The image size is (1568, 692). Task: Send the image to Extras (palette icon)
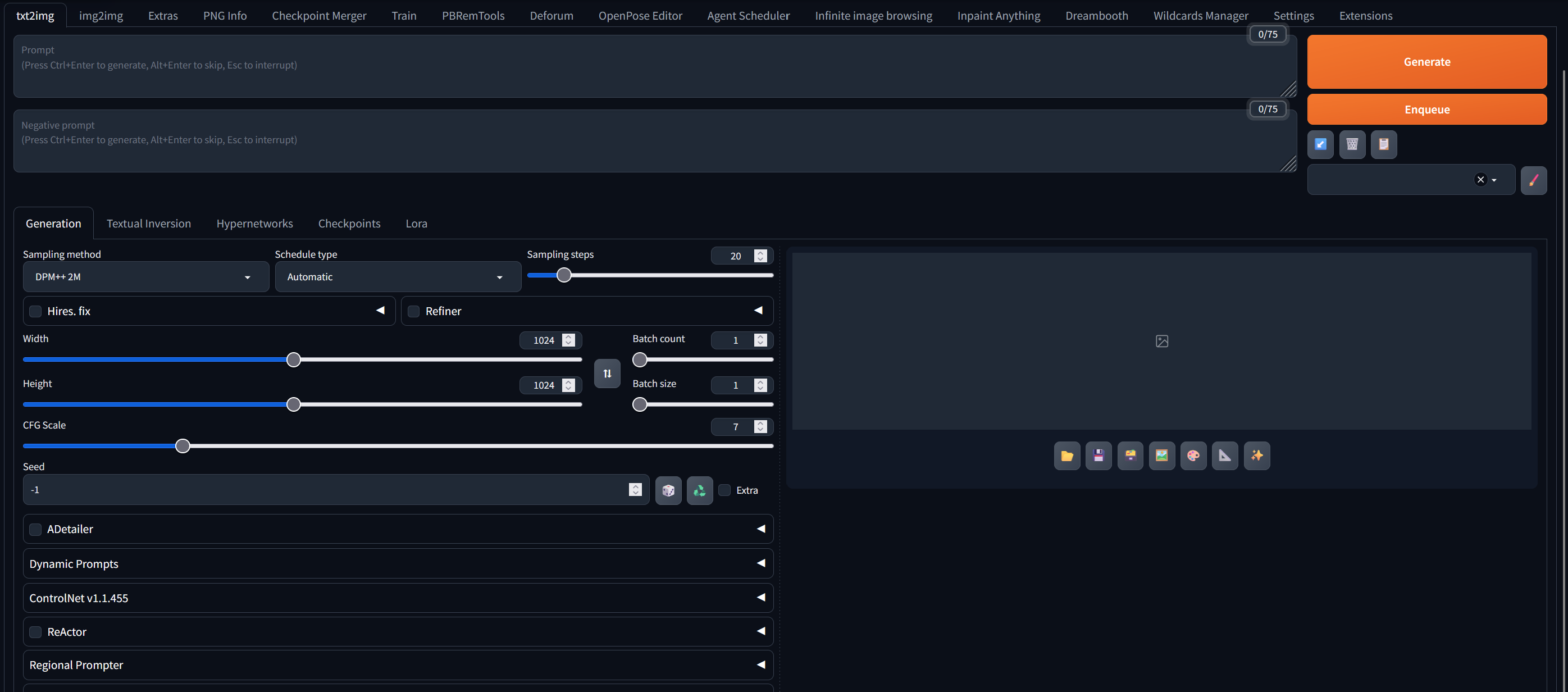(1193, 455)
